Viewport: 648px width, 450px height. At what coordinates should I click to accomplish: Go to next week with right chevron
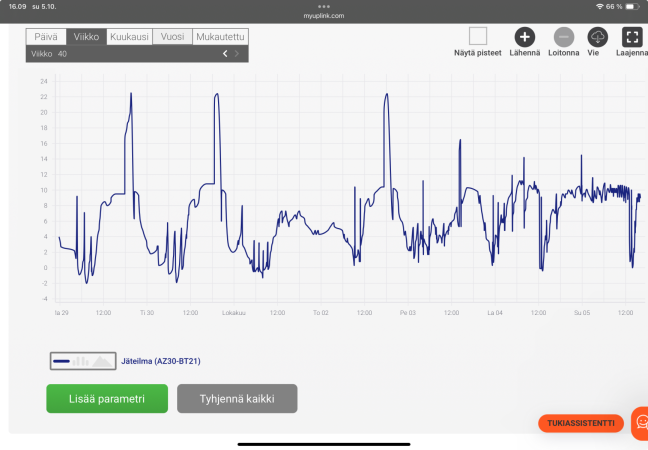237,54
